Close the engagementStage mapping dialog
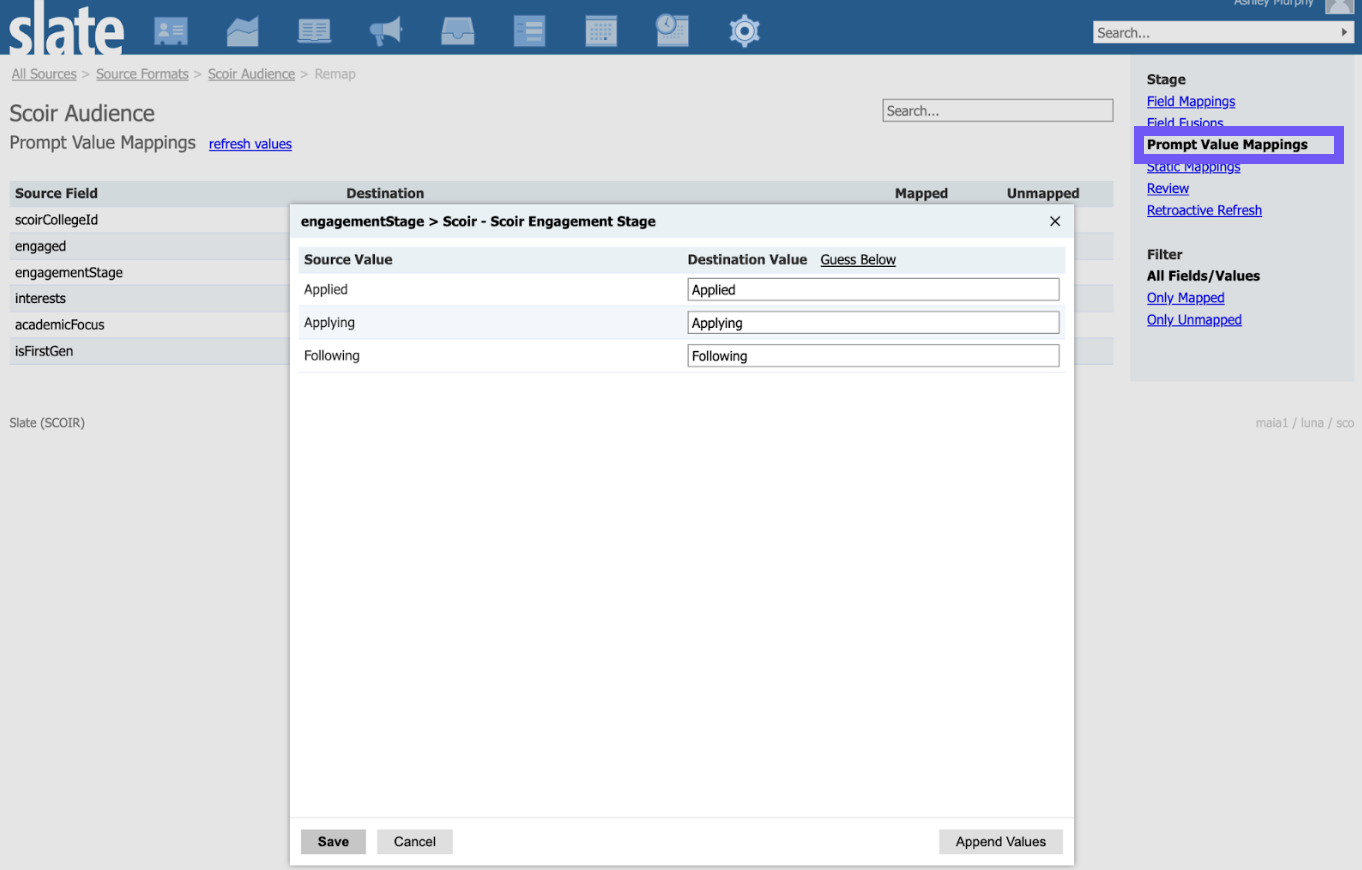The height and width of the screenshot is (870, 1362). (x=1055, y=221)
